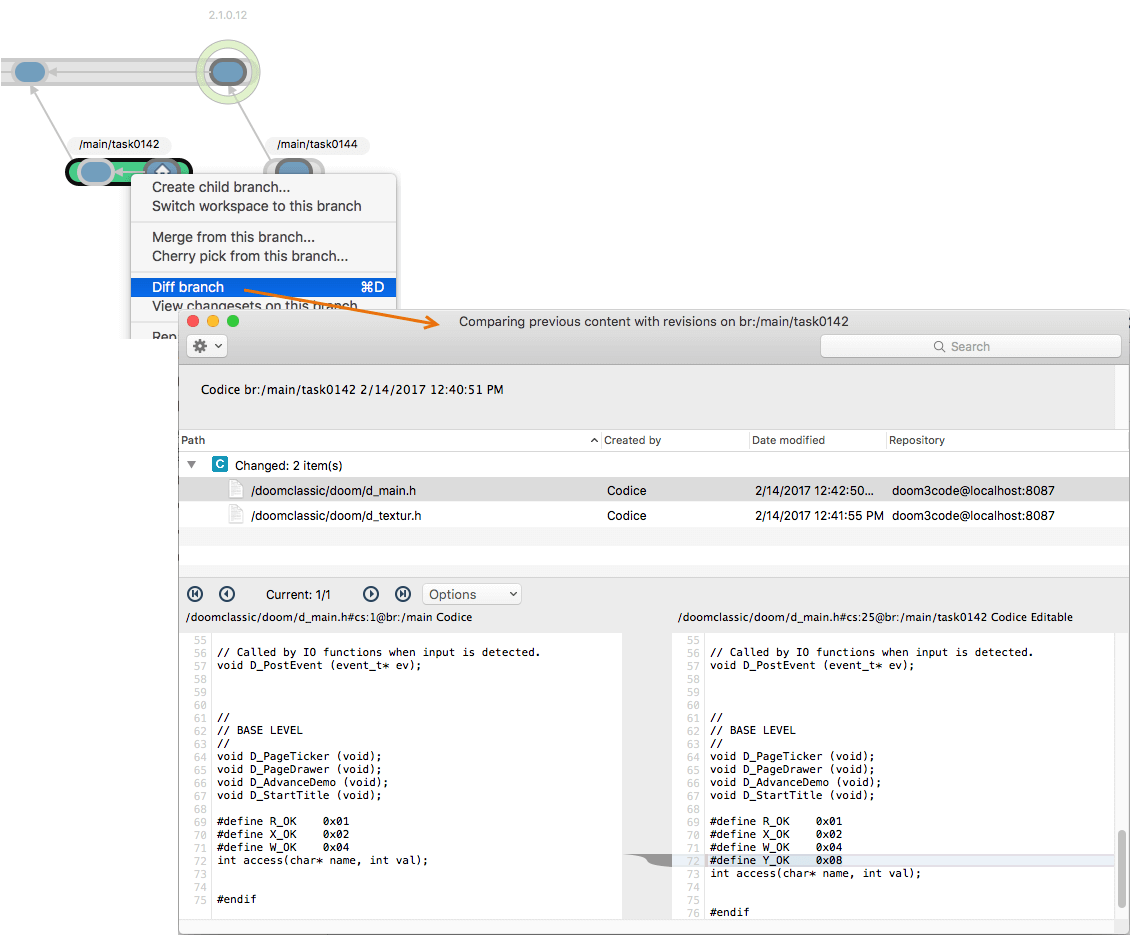Screen dimensions: 1134x936
Task: Go to next difference button
Action: coord(371,594)
